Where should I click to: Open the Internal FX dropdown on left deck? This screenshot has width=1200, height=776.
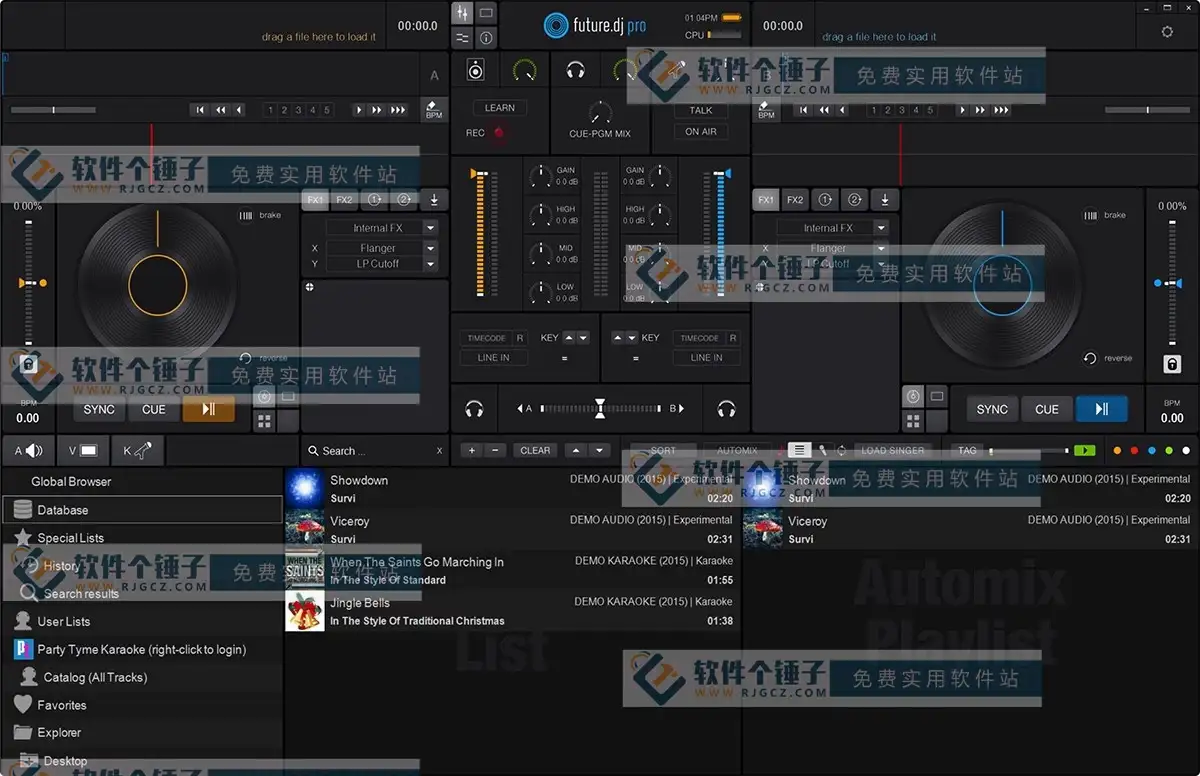(x=381, y=227)
